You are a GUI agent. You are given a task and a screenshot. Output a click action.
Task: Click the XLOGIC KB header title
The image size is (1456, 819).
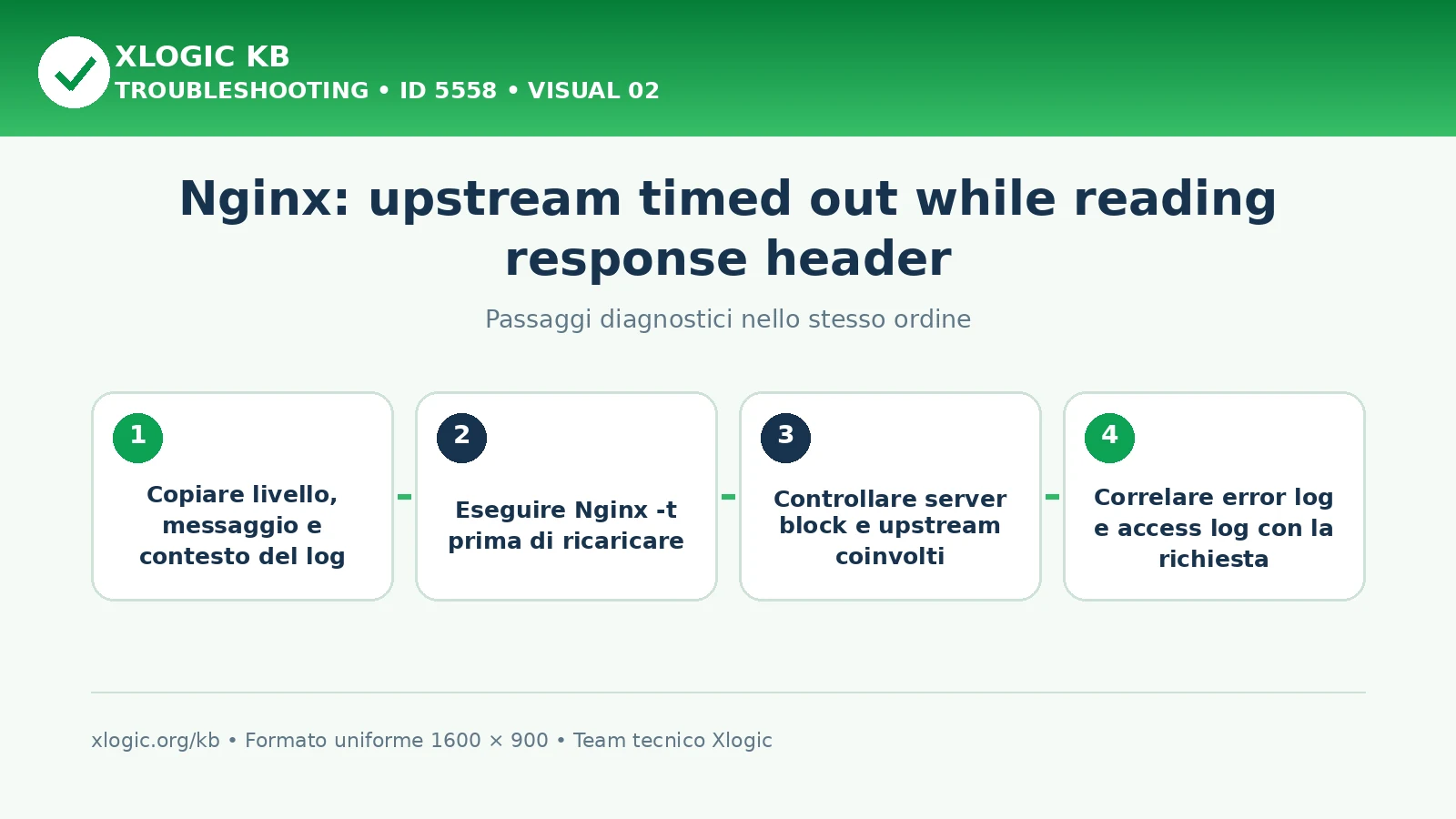[x=202, y=56]
